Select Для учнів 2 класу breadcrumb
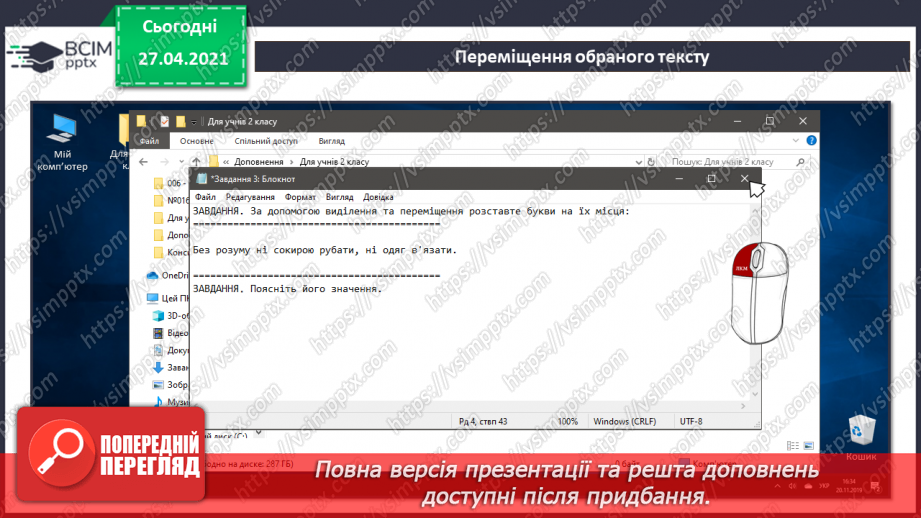Image resolution: width=921 pixels, height=518 pixels. click(334, 162)
